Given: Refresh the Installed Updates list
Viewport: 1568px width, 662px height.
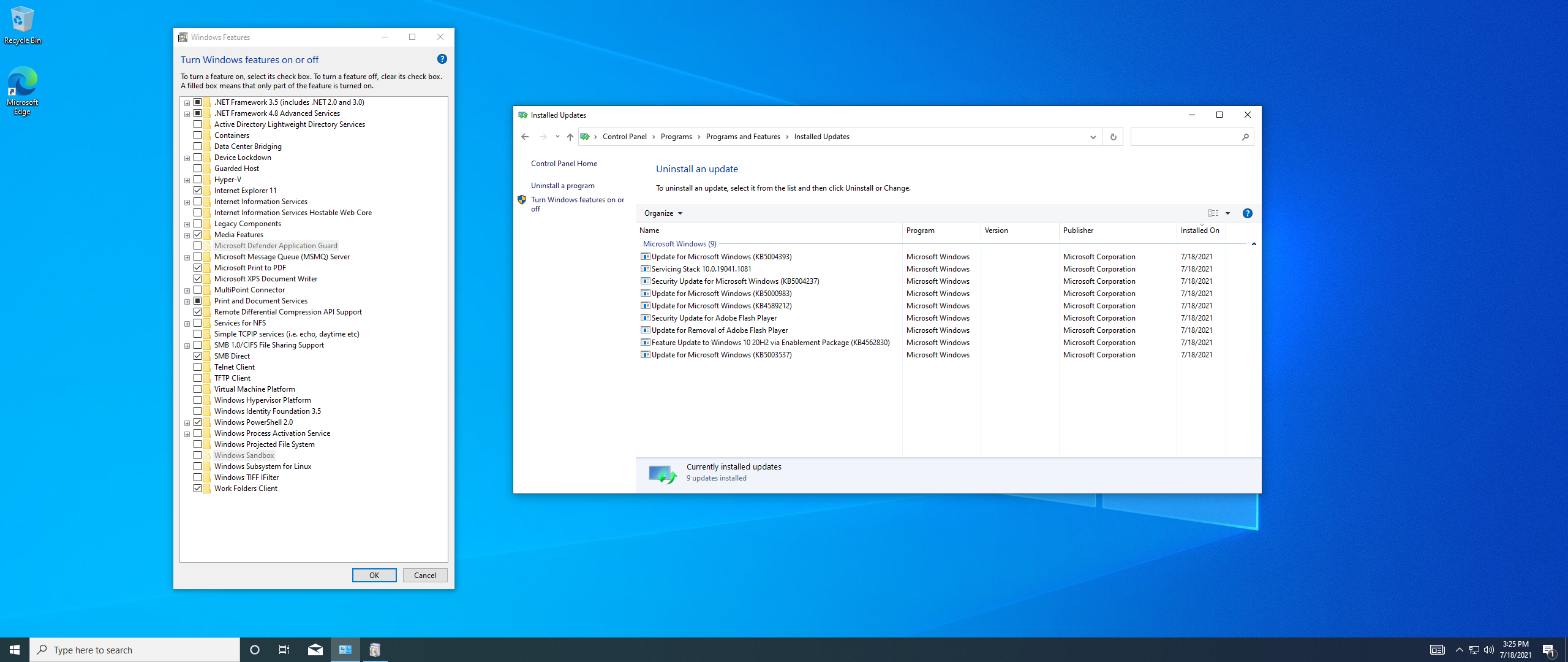Looking at the screenshot, I should coord(1114,137).
